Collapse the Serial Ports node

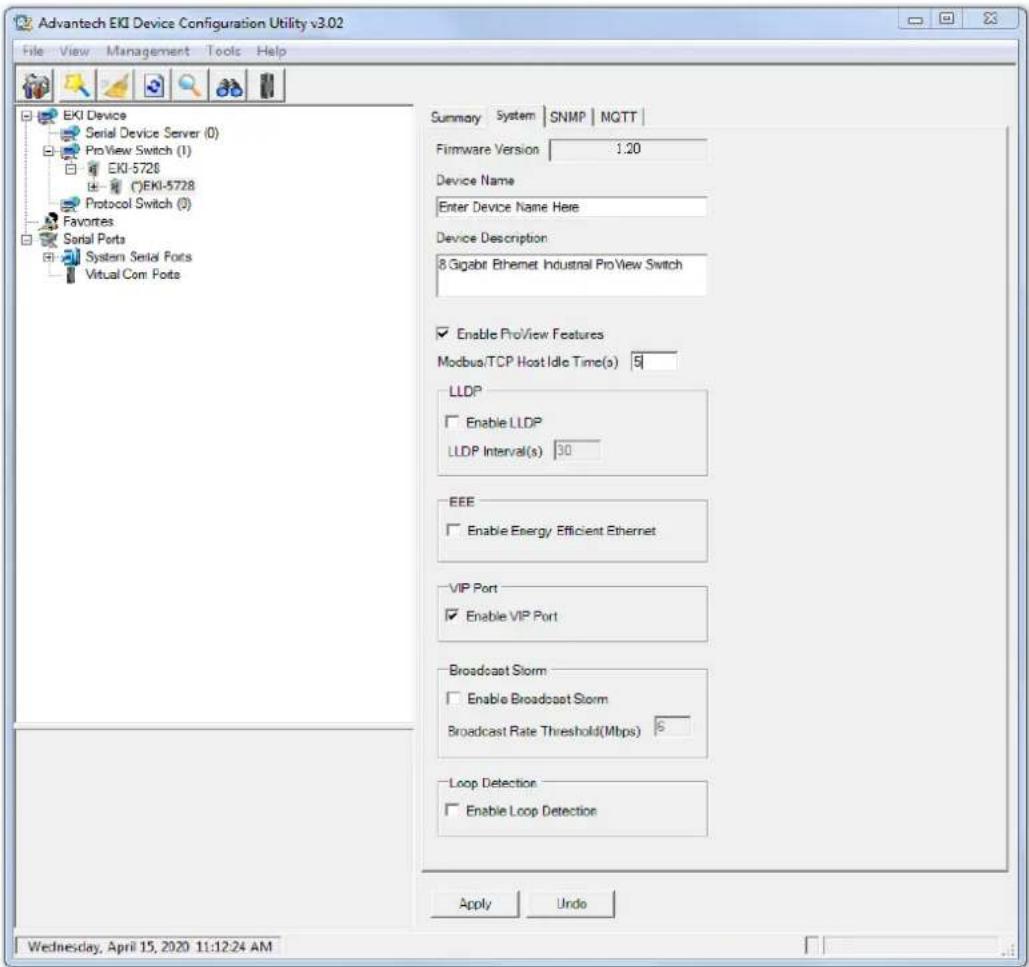pos(26,239)
